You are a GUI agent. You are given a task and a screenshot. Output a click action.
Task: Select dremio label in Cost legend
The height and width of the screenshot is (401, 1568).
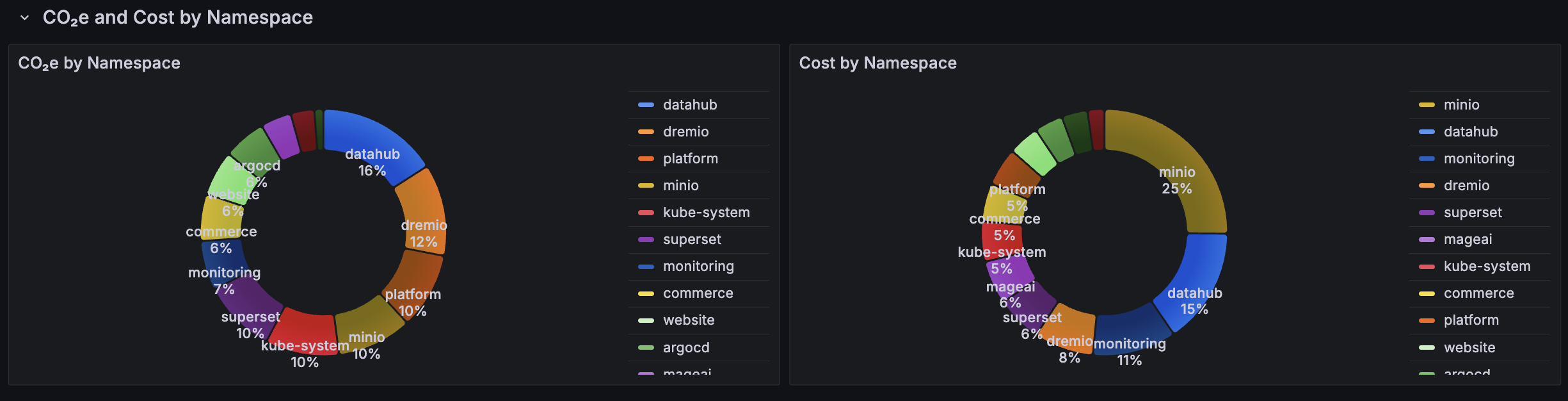pyautogui.click(x=1466, y=185)
